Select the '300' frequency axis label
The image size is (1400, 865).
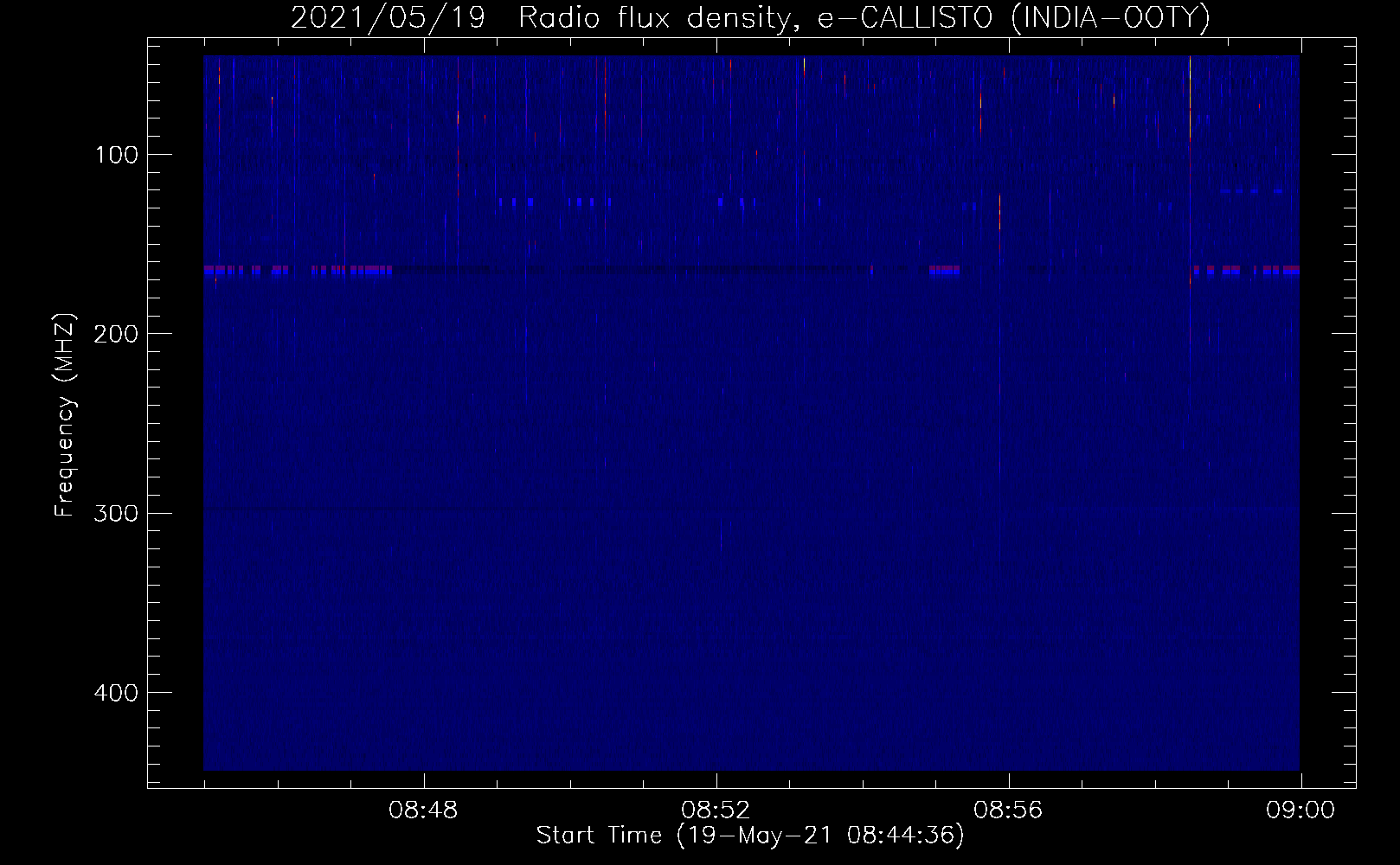[x=116, y=513]
